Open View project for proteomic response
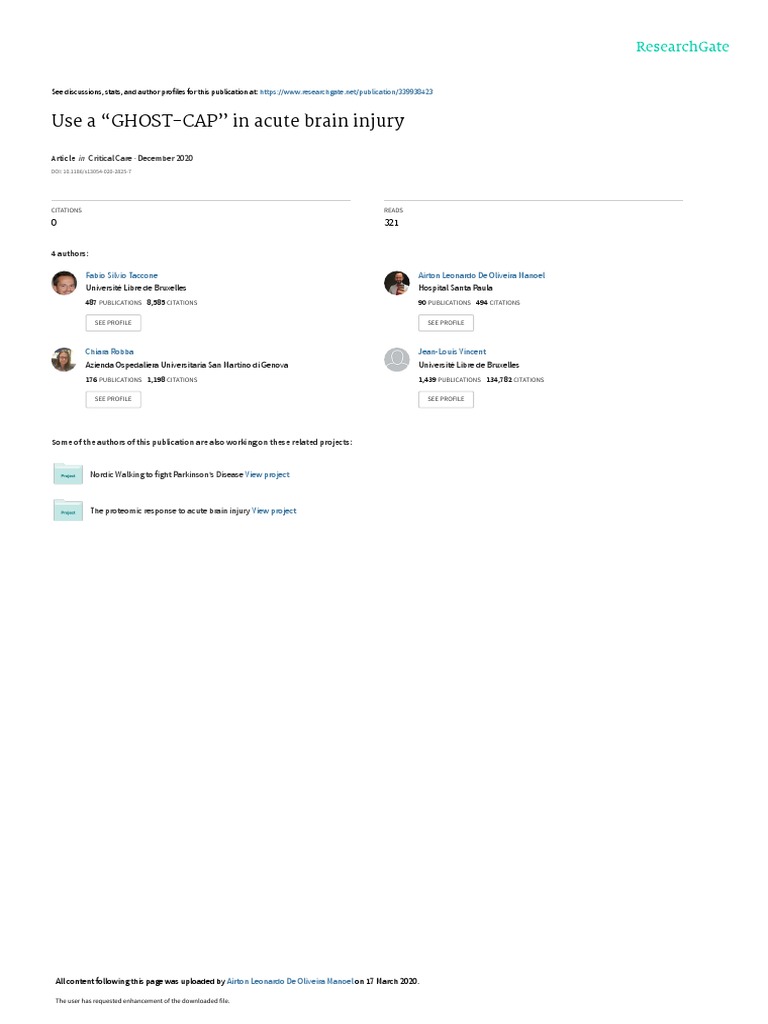The width and height of the screenshot is (768, 1024). point(274,511)
